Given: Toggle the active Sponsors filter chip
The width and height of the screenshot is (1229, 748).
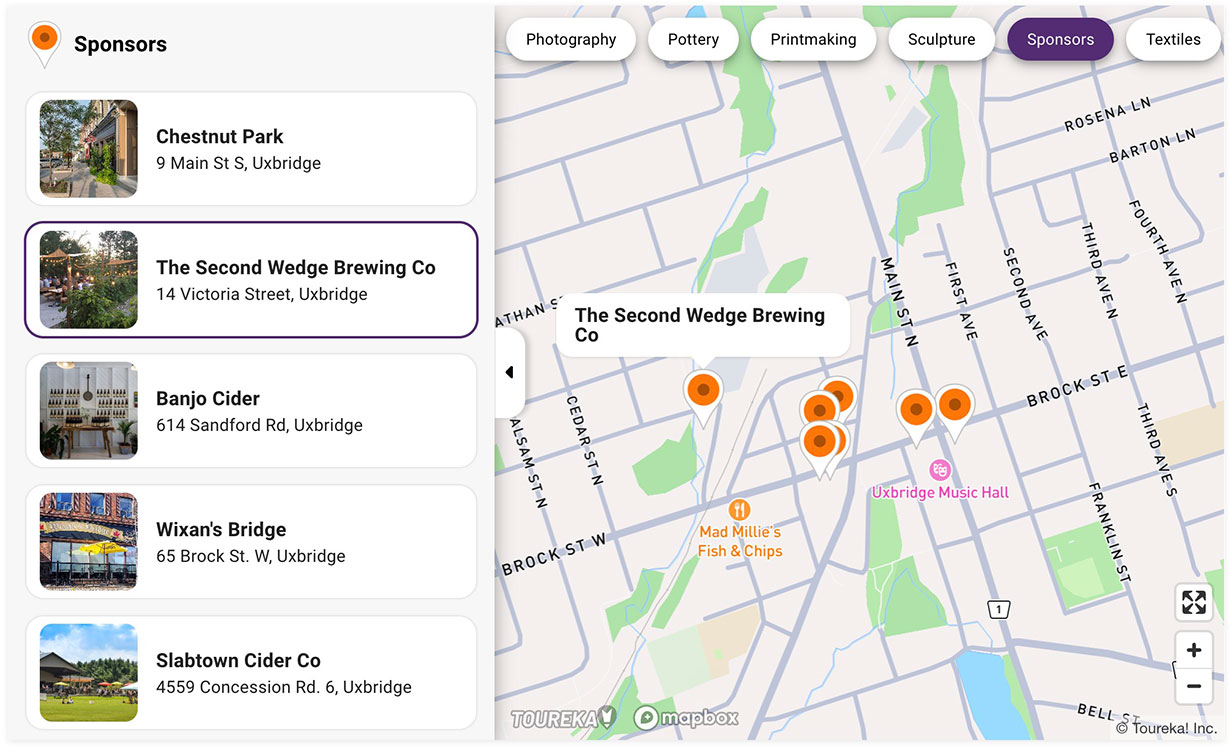Looking at the screenshot, I should point(1060,40).
